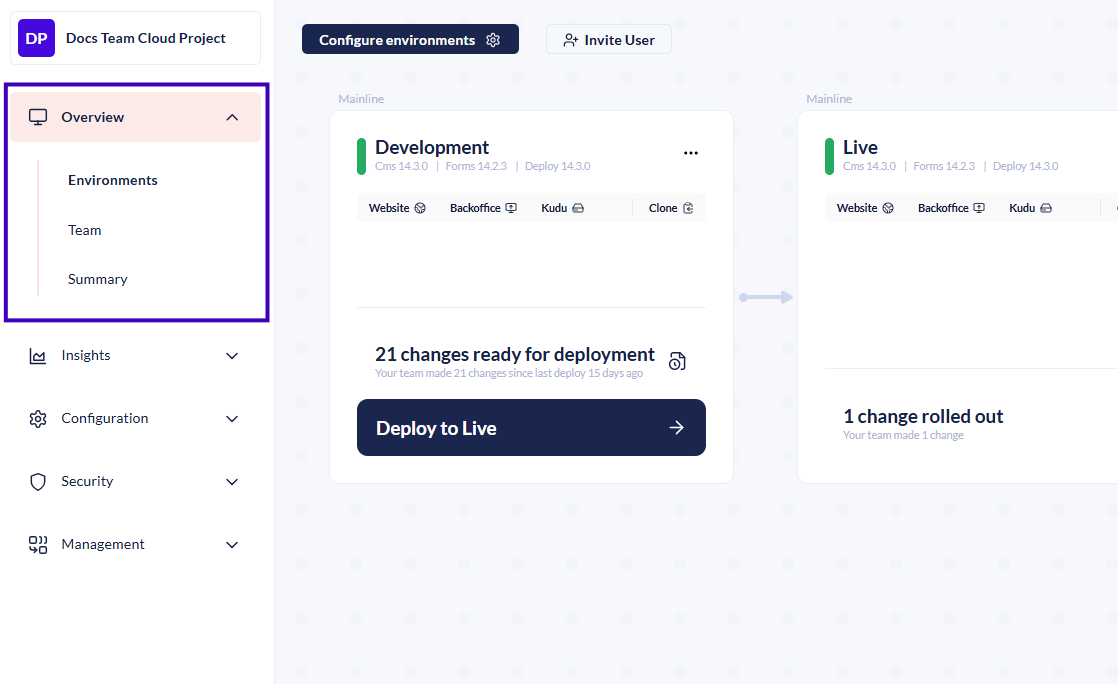Click the Configure environments button

point(410,40)
